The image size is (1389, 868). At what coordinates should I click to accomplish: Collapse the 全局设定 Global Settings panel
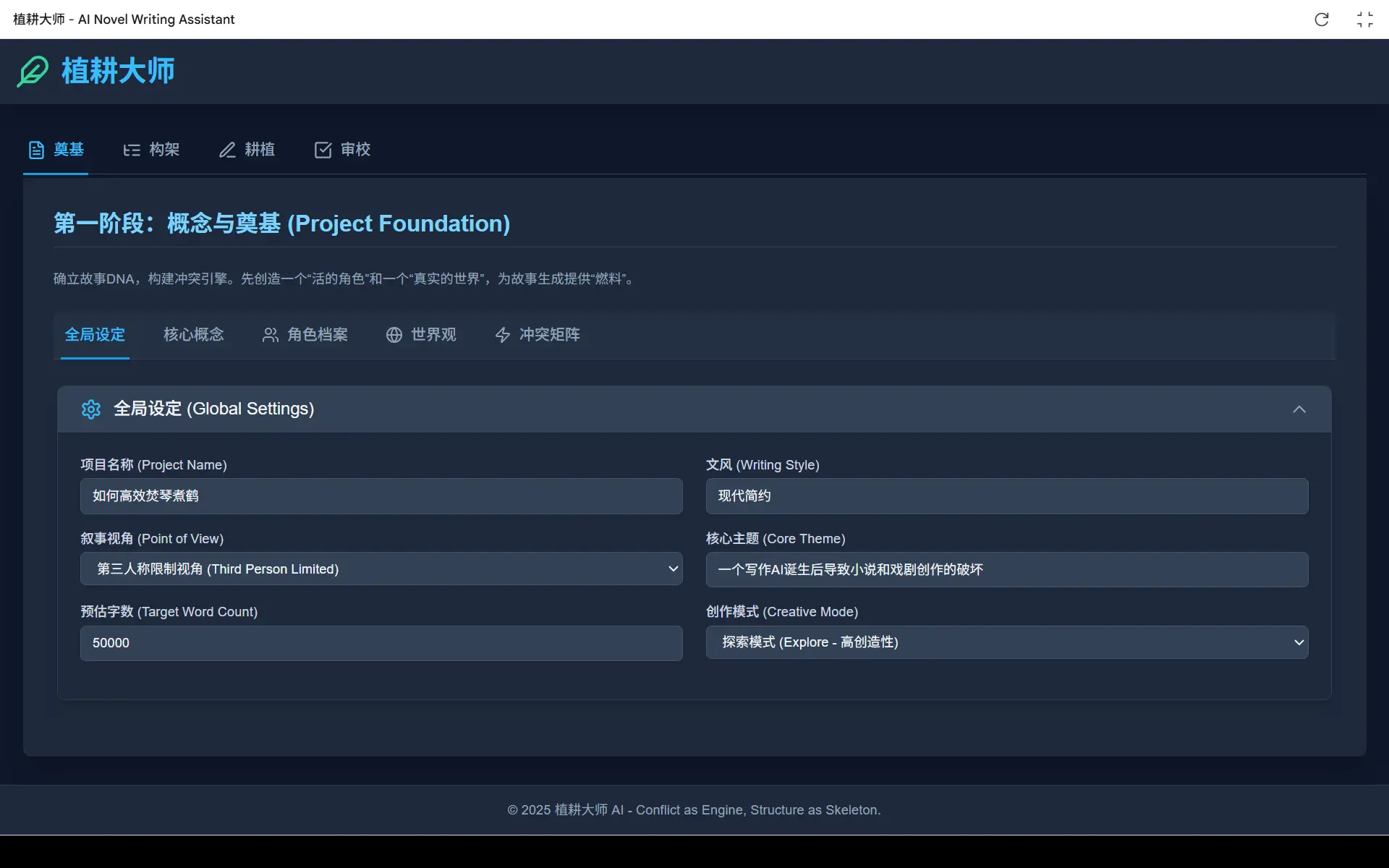1299,409
